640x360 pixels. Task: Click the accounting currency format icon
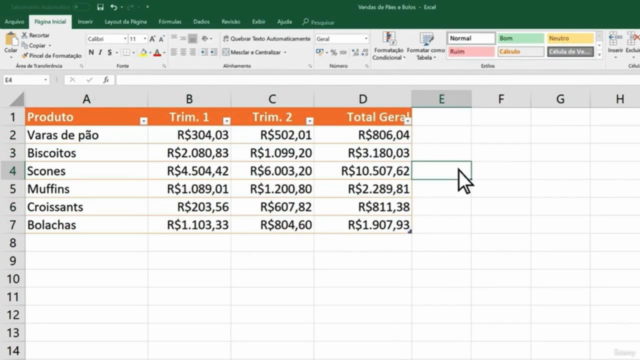[320, 52]
